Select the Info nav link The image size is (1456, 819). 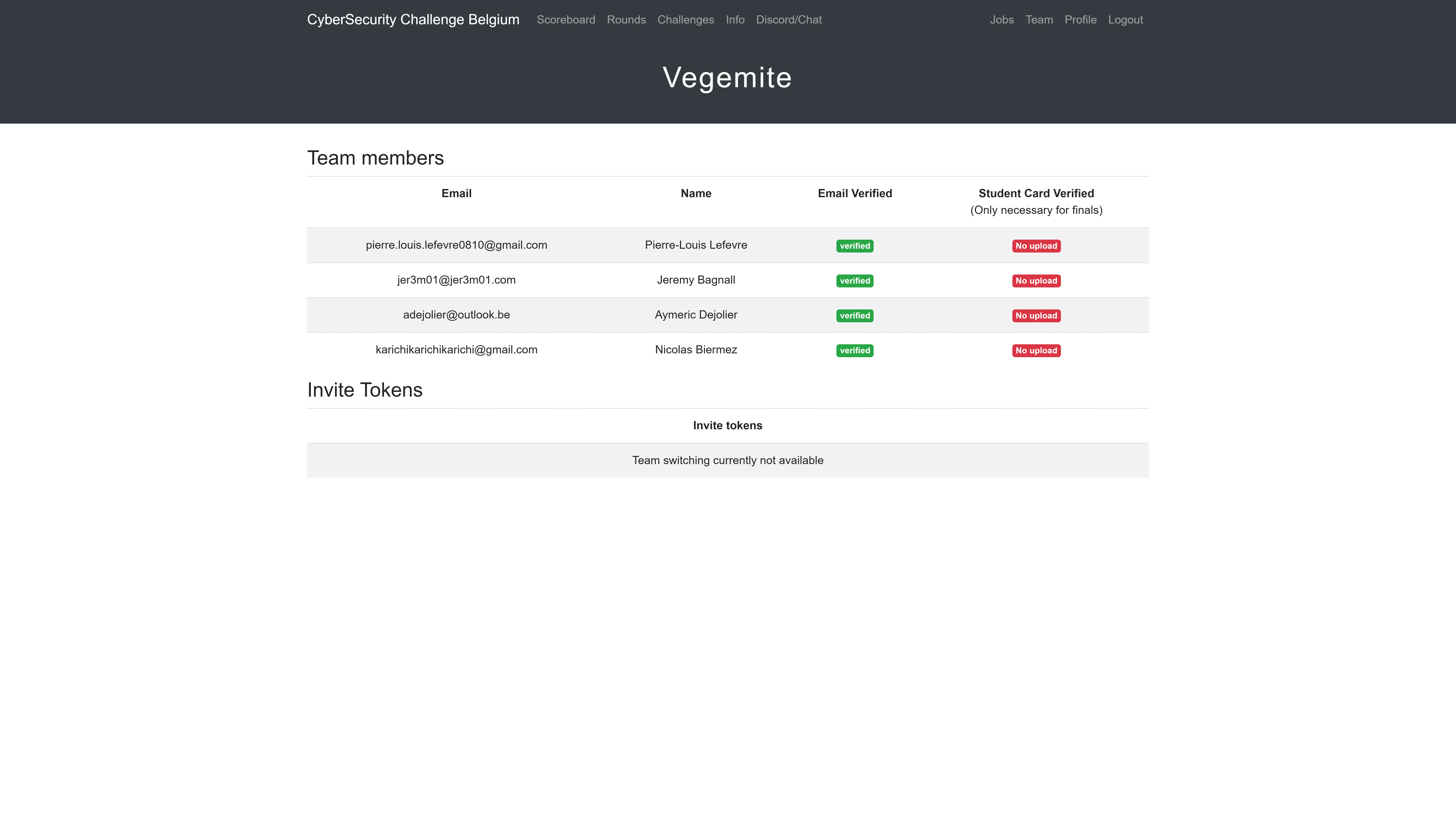[x=735, y=20]
